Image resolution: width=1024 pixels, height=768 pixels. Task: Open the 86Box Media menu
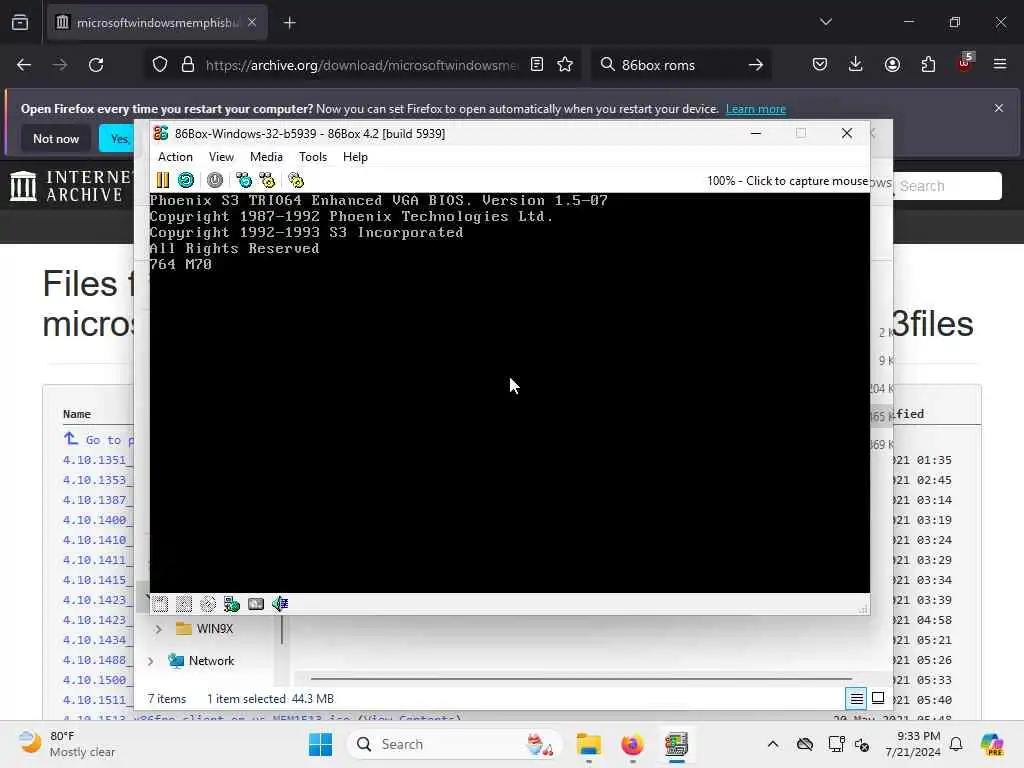click(266, 157)
